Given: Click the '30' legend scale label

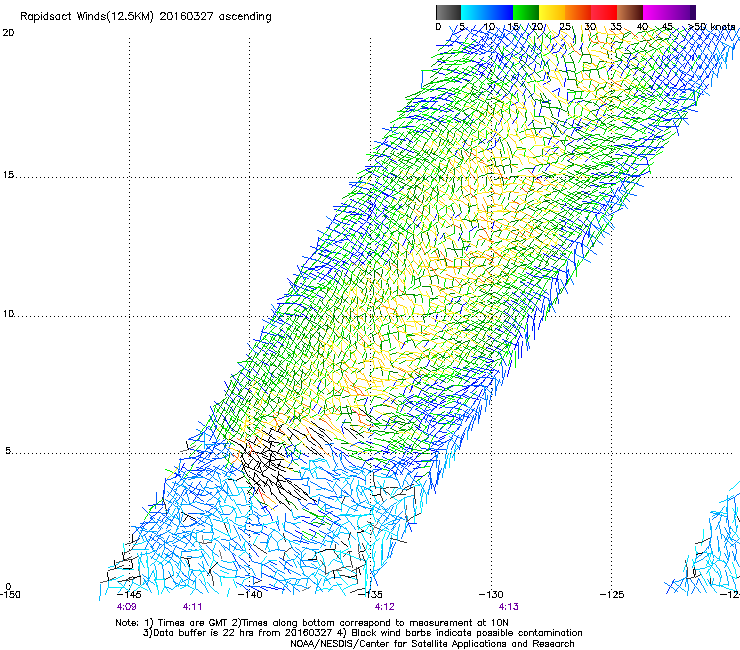Looking at the screenshot, I should tap(590, 27).
